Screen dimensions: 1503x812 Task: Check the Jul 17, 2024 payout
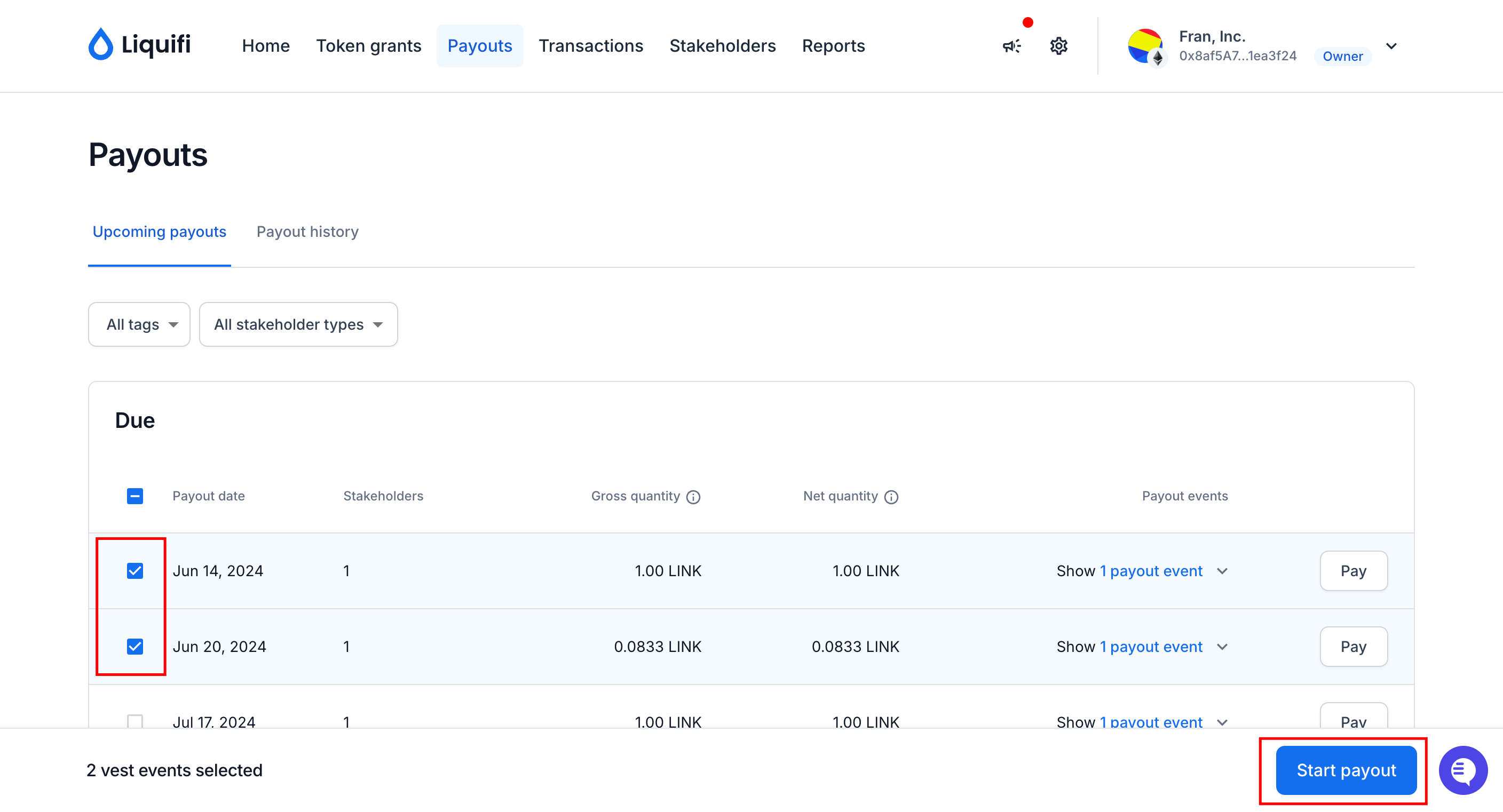[x=135, y=721]
